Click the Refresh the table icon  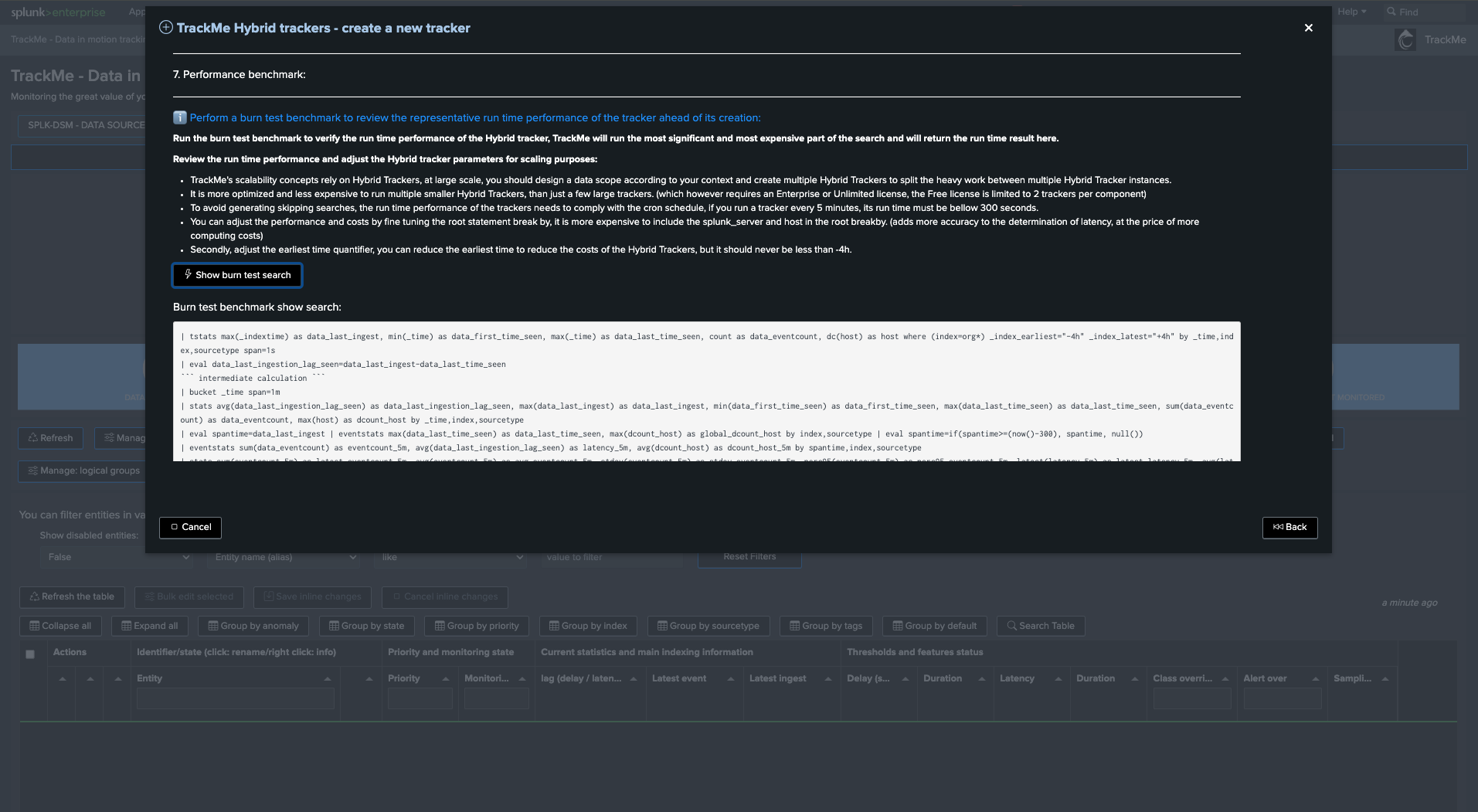(x=34, y=596)
